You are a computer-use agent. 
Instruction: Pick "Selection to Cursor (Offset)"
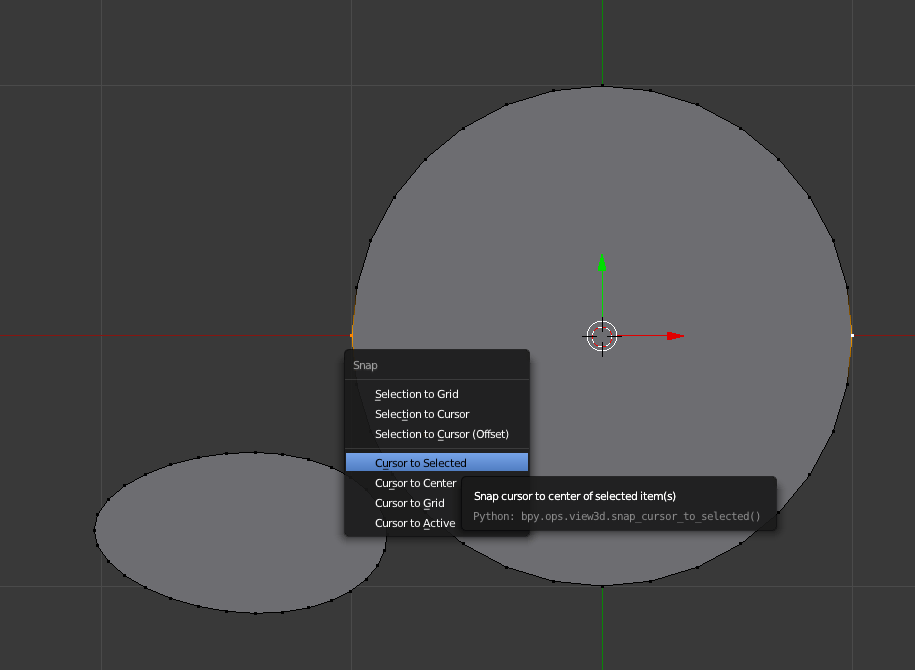click(441, 434)
